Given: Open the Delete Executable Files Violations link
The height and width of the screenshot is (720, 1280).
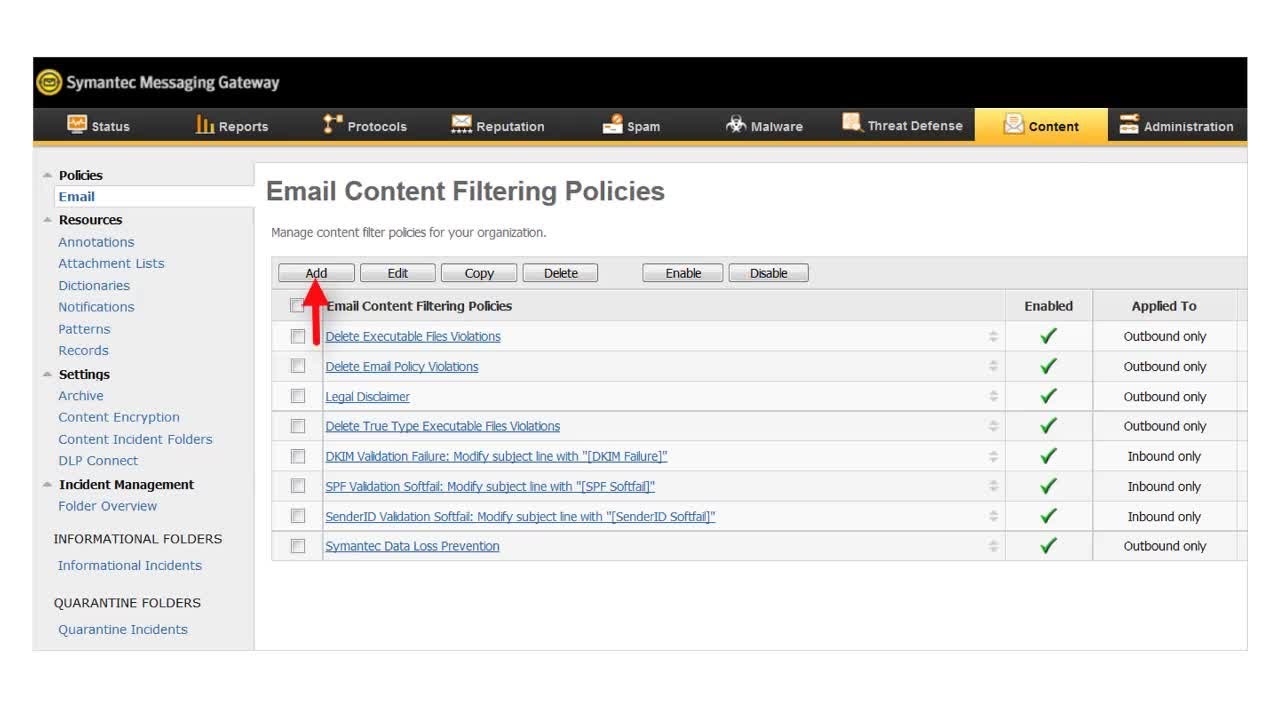Looking at the screenshot, I should click(413, 336).
